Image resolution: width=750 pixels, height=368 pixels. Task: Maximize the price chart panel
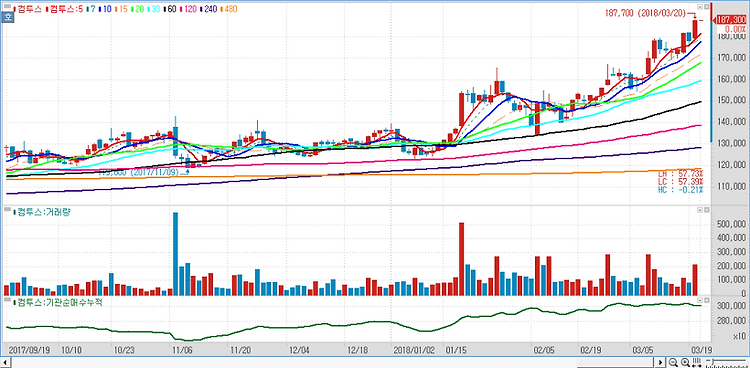coord(699,7)
